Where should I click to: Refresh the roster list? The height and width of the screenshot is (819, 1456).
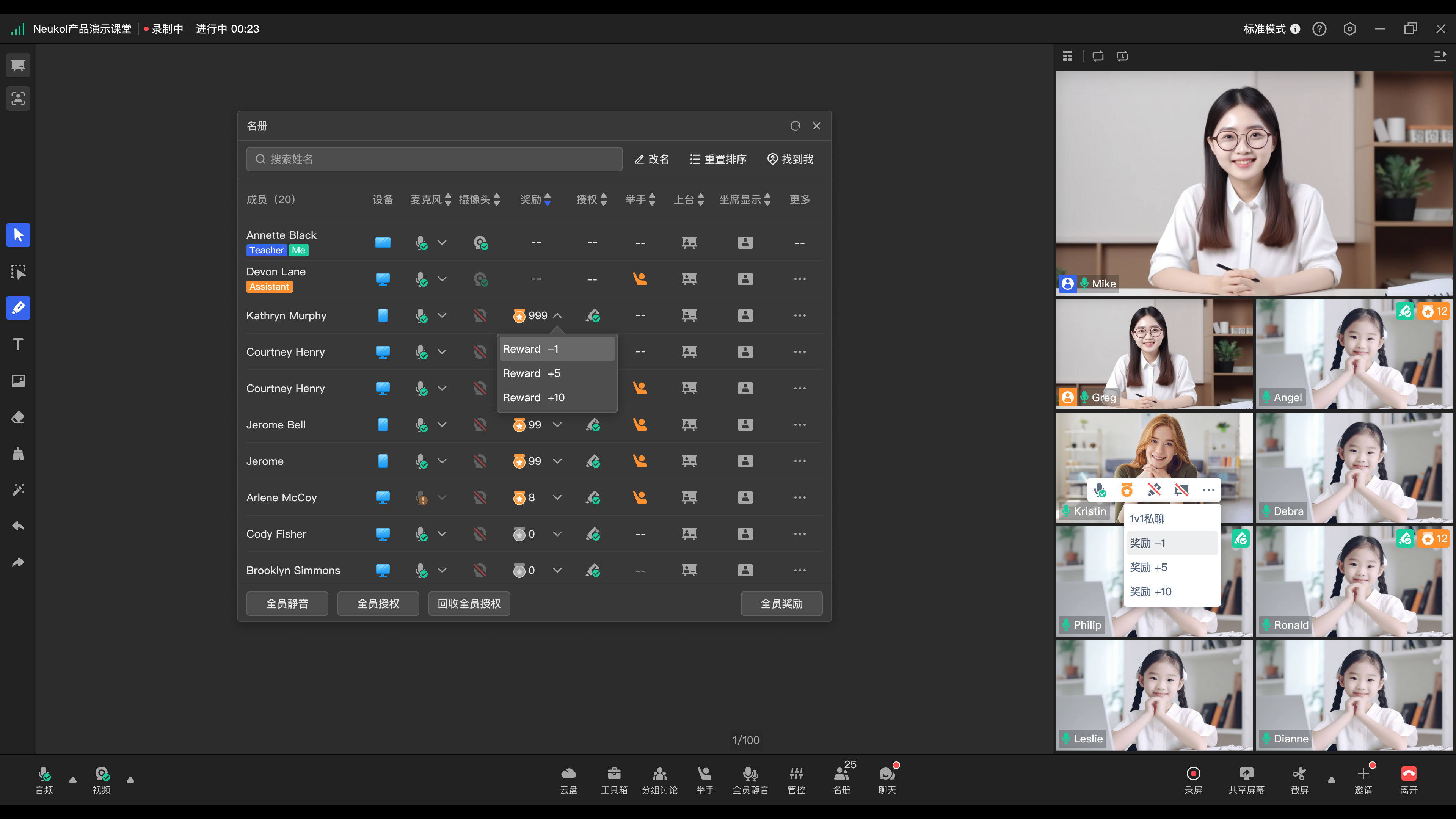[795, 126]
